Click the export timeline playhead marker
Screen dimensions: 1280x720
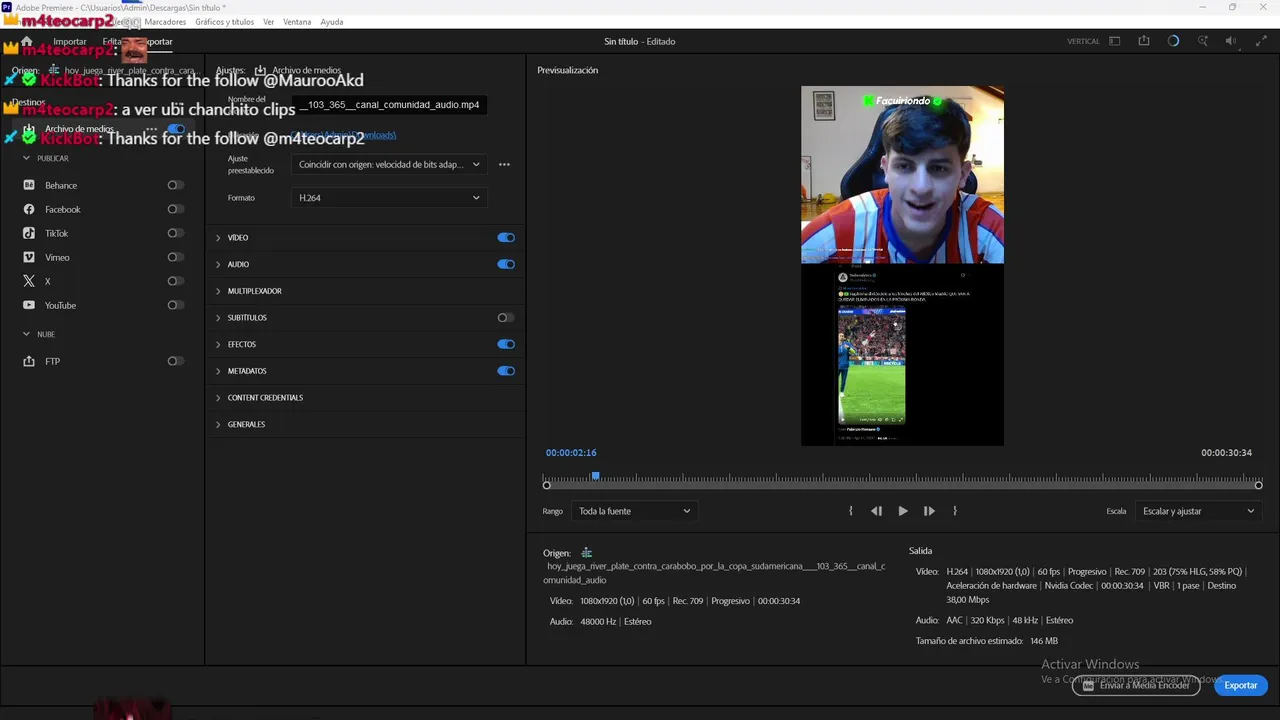[x=595, y=476]
